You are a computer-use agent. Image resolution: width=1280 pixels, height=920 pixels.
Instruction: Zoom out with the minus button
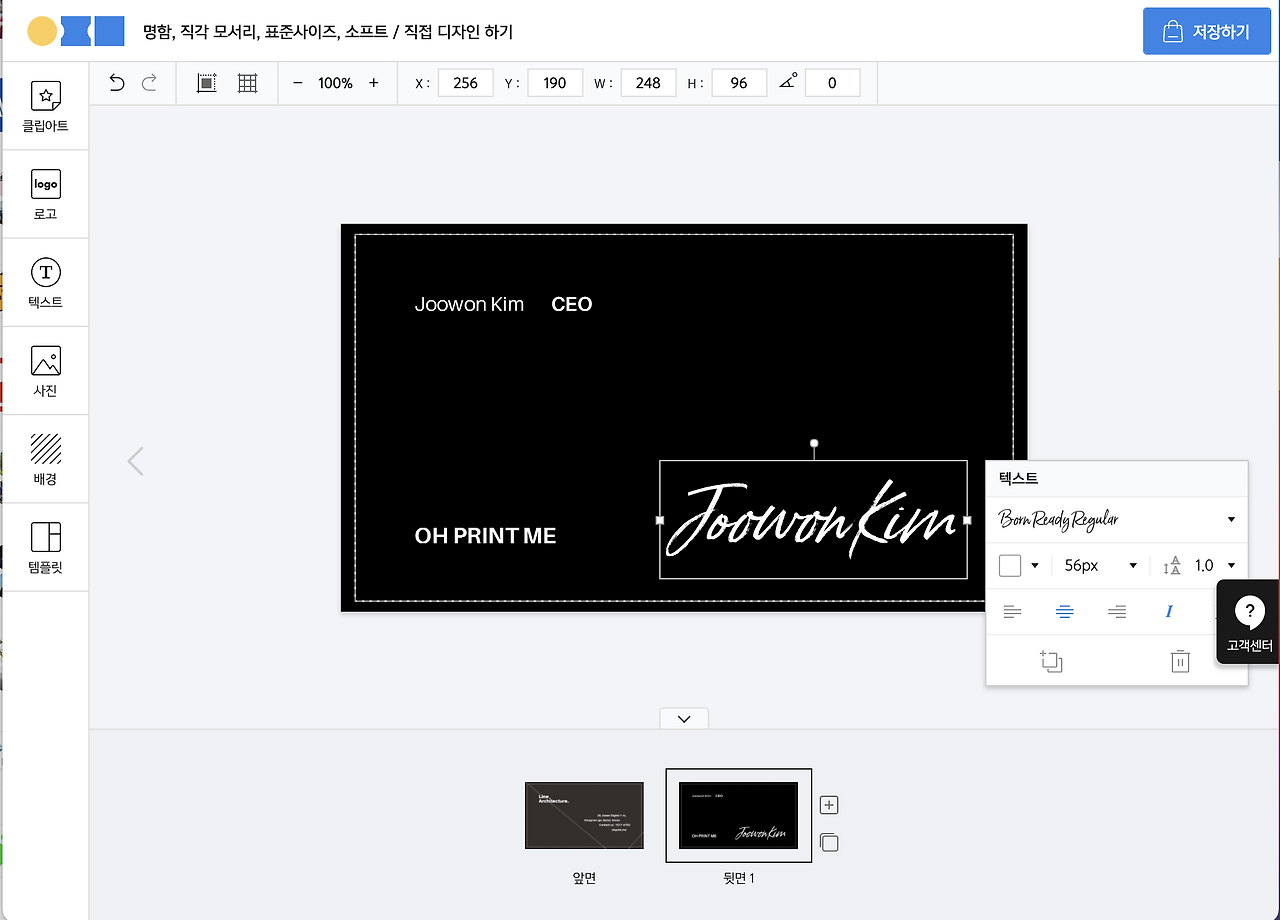pos(297,83)
